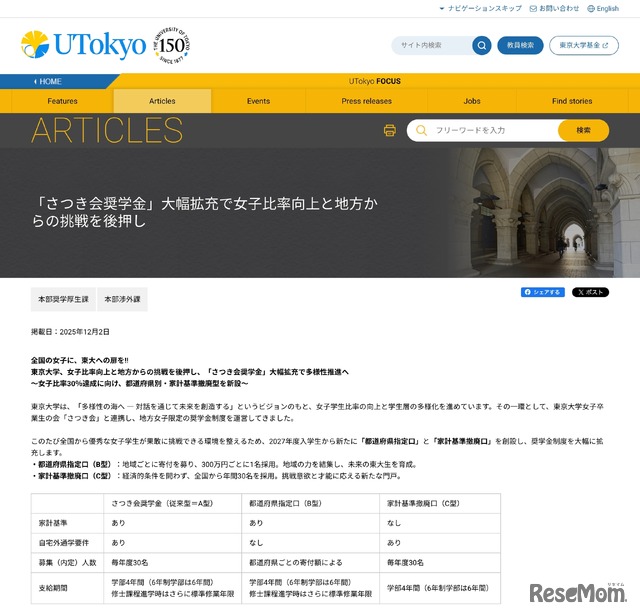
Task: Open the Features tab
Action: pyautogui.click(x=62, y=101)
